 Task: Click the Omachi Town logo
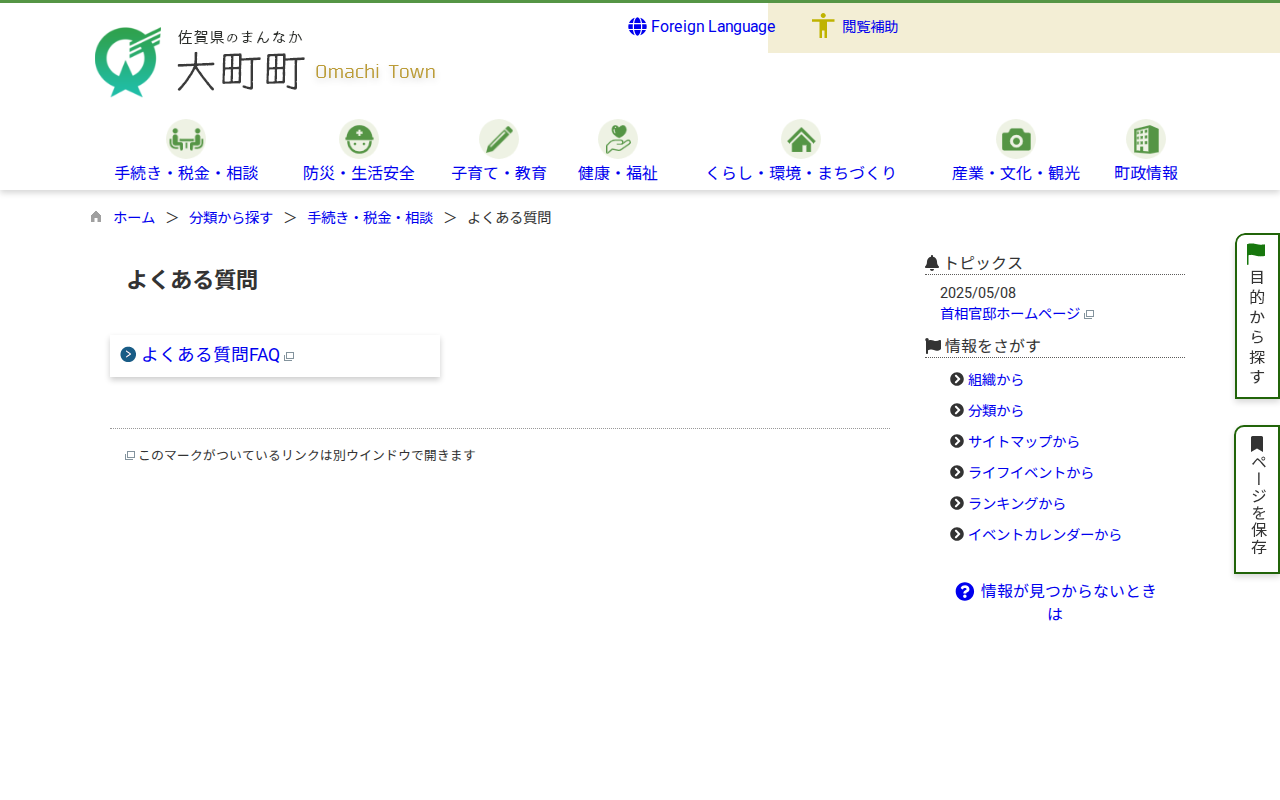pos(265,62)
